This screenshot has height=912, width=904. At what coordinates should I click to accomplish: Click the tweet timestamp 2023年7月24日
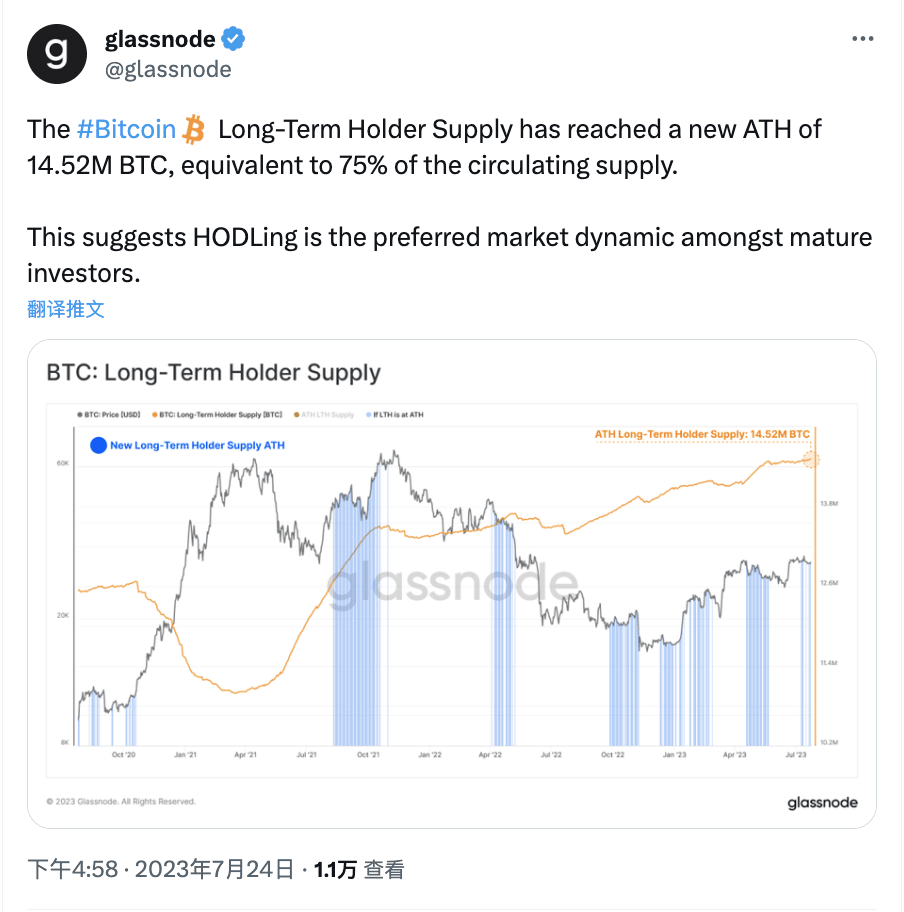tap(210, 870)
